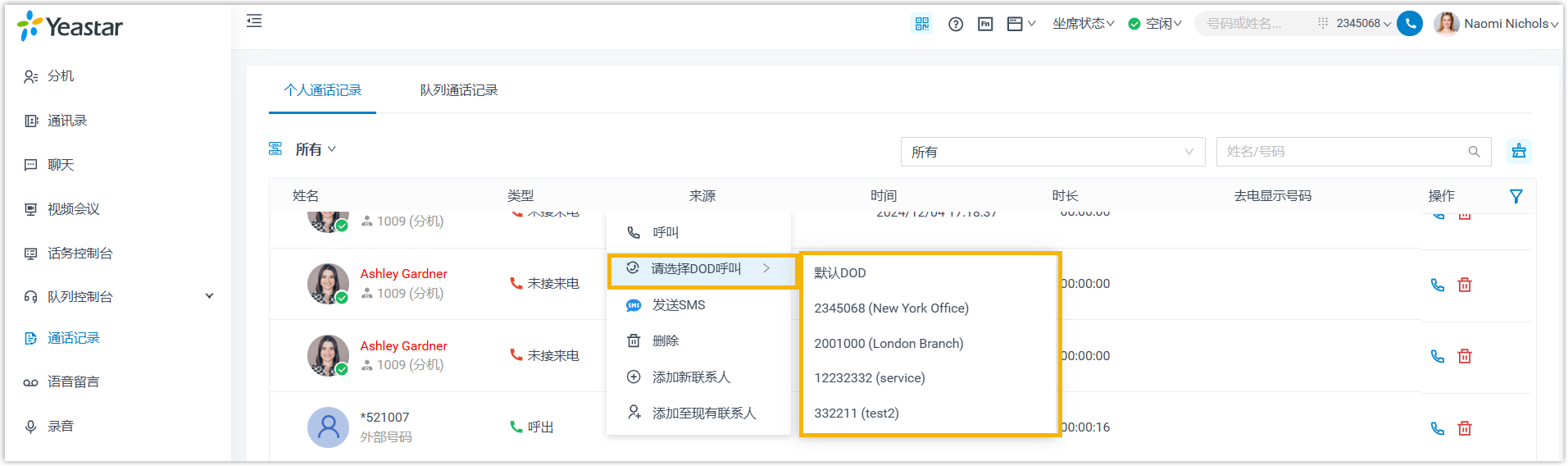
Task: Open the 所有 filter combo box
Action: tap(1052, 152)
